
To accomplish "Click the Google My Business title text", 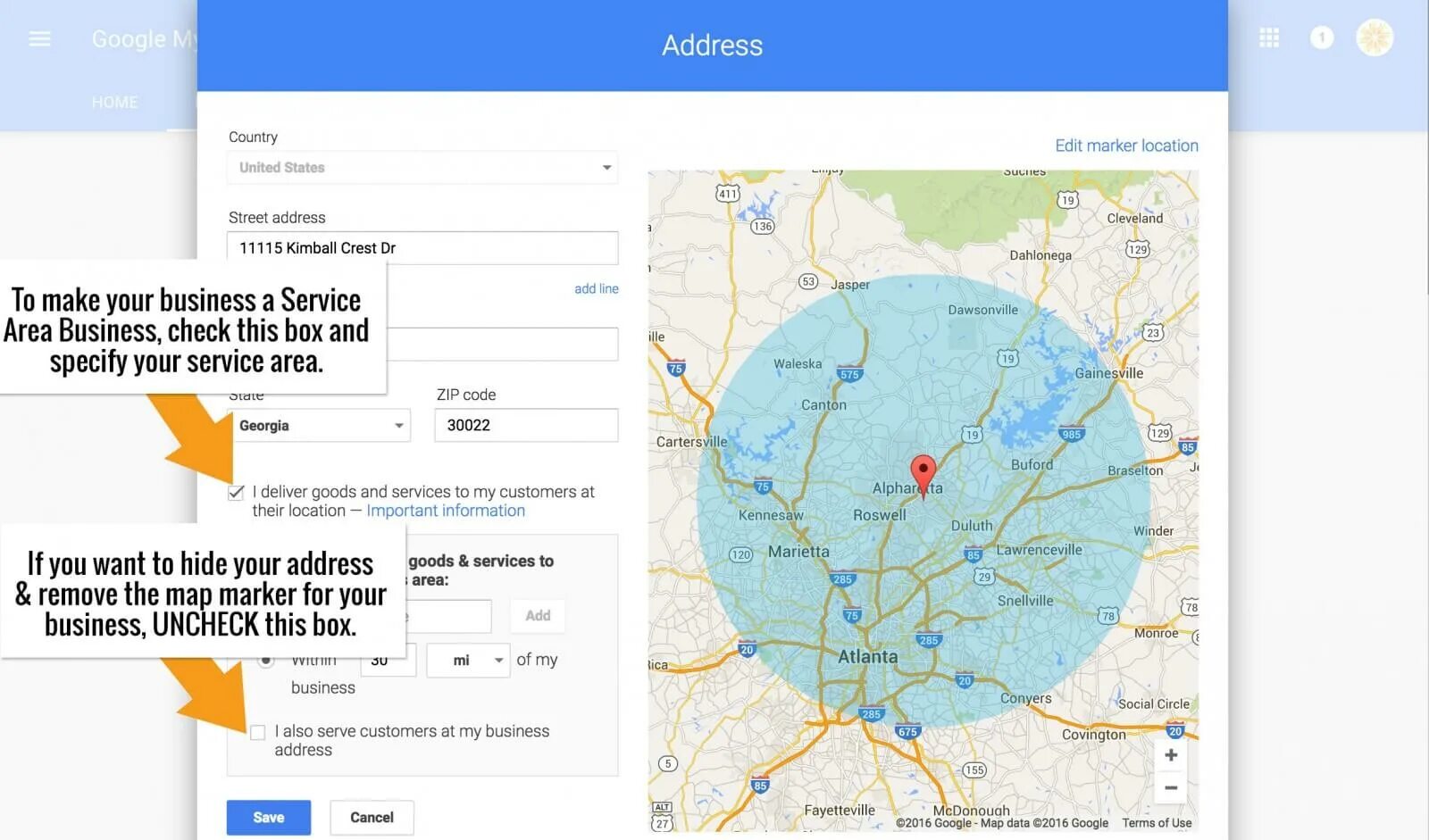I will [x=145, y=39].
